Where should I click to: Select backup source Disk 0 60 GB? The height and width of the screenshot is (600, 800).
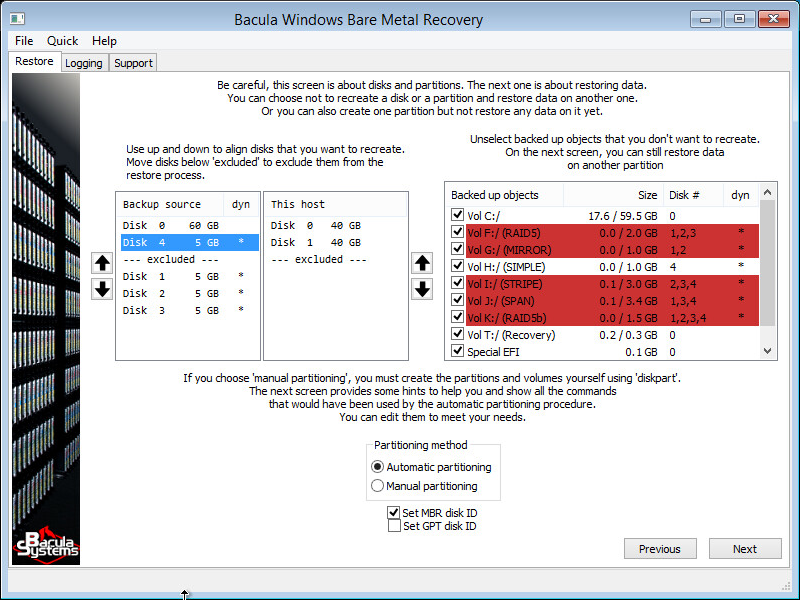point(190,226)
